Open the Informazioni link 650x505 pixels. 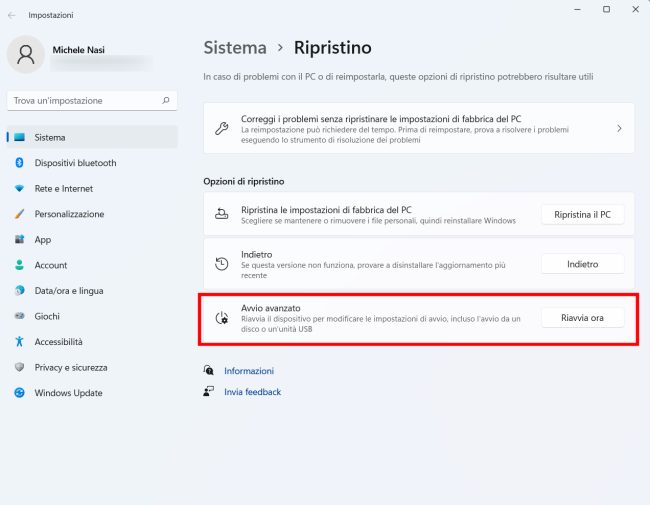(249, 371)
